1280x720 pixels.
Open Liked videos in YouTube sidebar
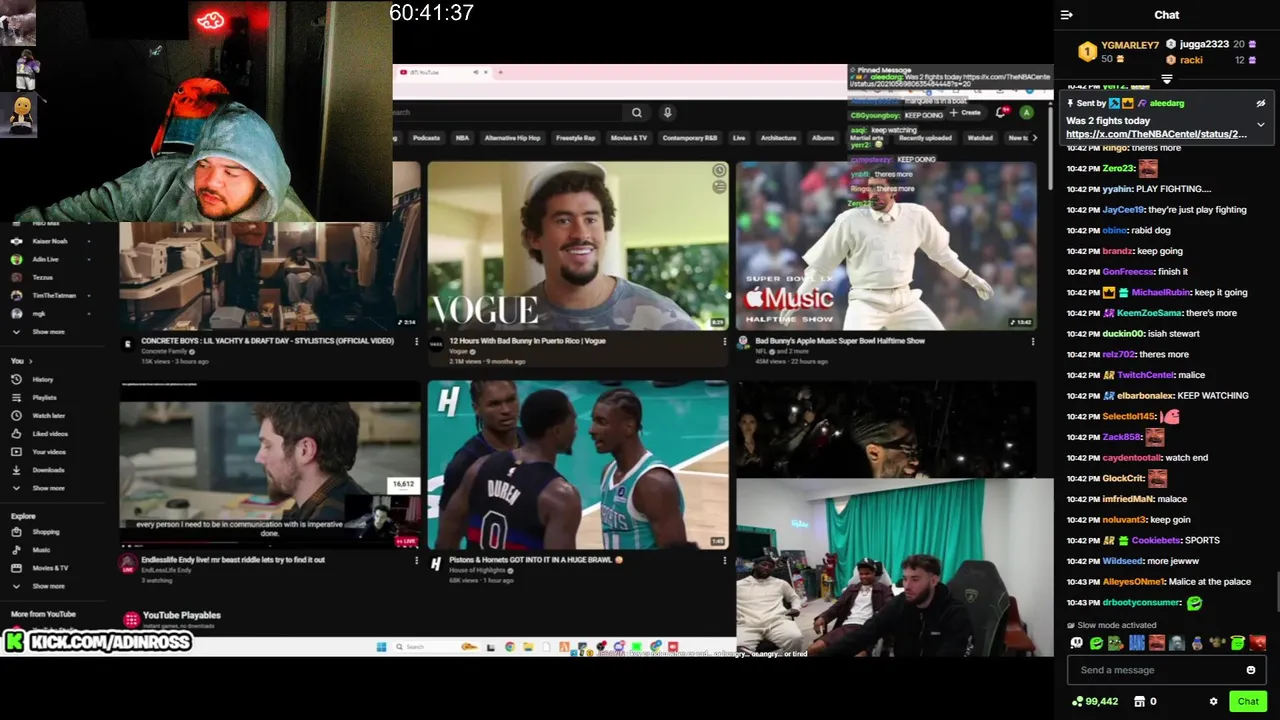pos(50,434)
